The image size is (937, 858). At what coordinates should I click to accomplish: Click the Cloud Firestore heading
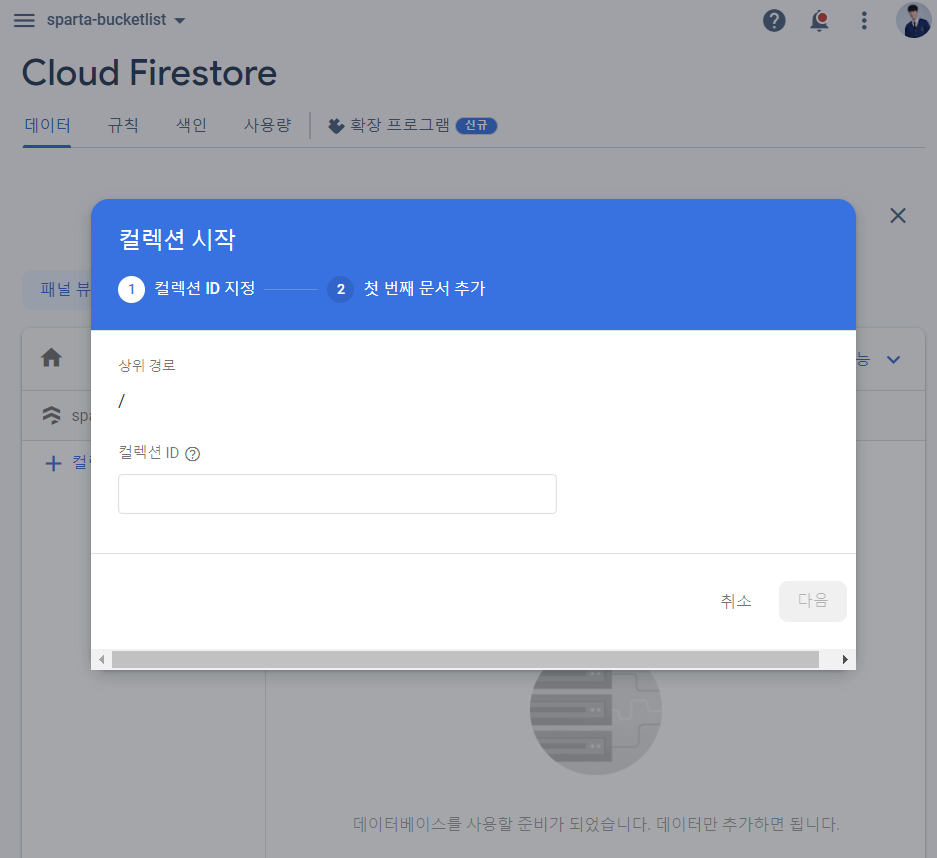[x=149, y=73]
